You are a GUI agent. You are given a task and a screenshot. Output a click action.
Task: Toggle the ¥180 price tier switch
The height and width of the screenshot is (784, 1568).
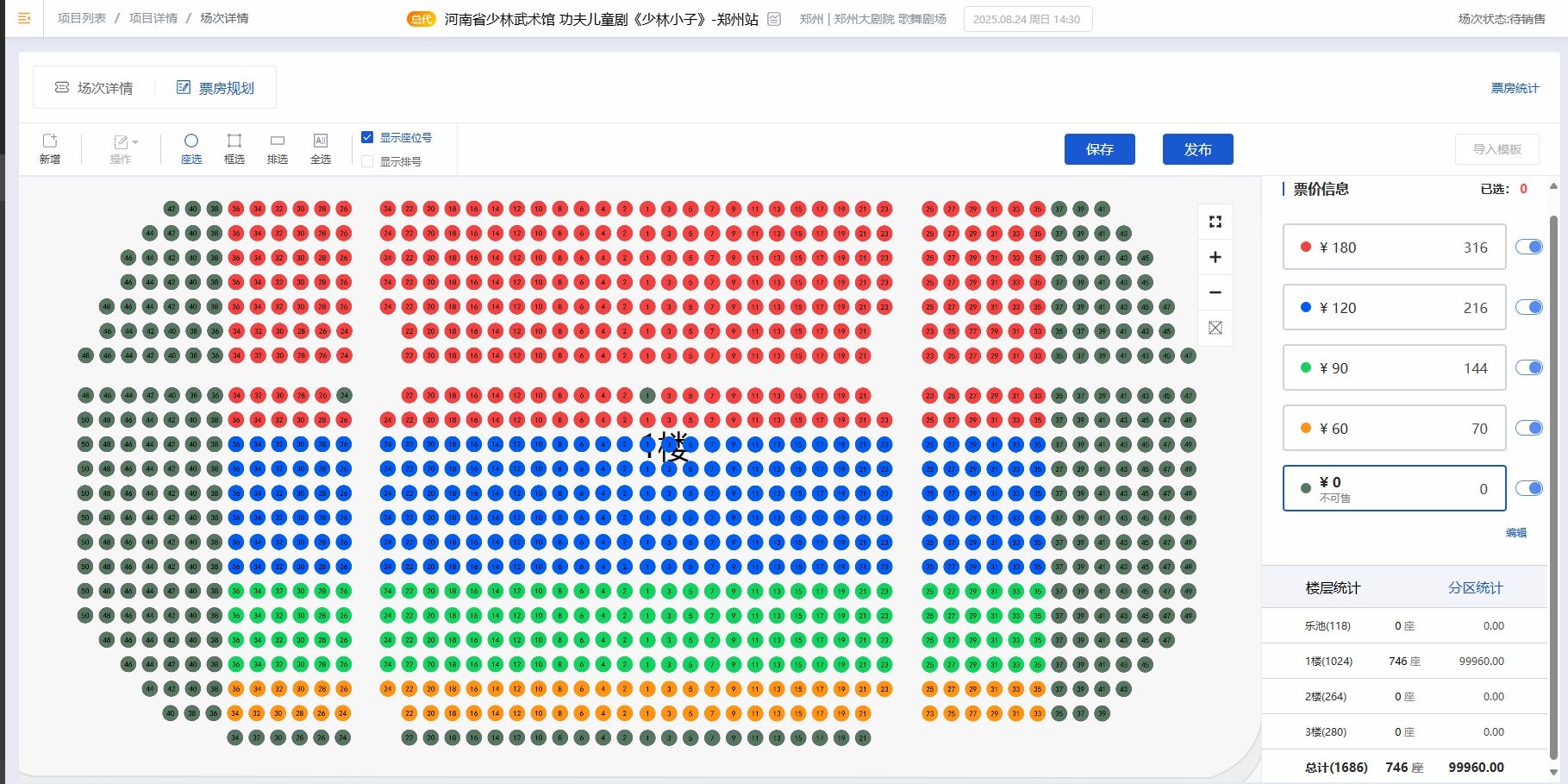coord(1529,248)
